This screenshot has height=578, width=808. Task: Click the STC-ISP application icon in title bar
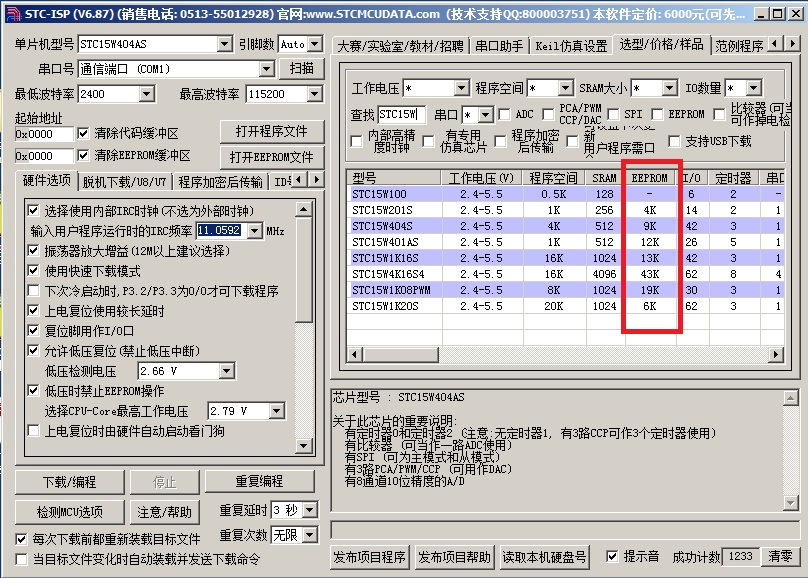tap(13, 14)
